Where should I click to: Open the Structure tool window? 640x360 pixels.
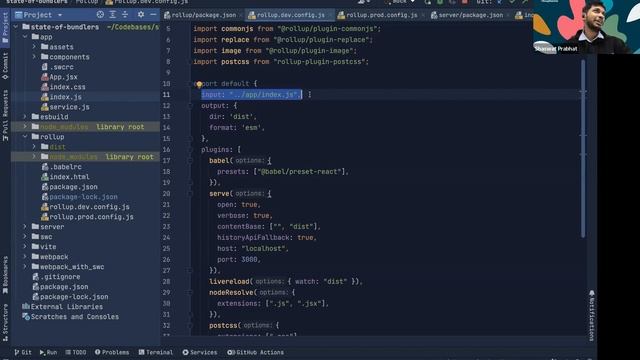pyautogui.click(x=5, y=322)
